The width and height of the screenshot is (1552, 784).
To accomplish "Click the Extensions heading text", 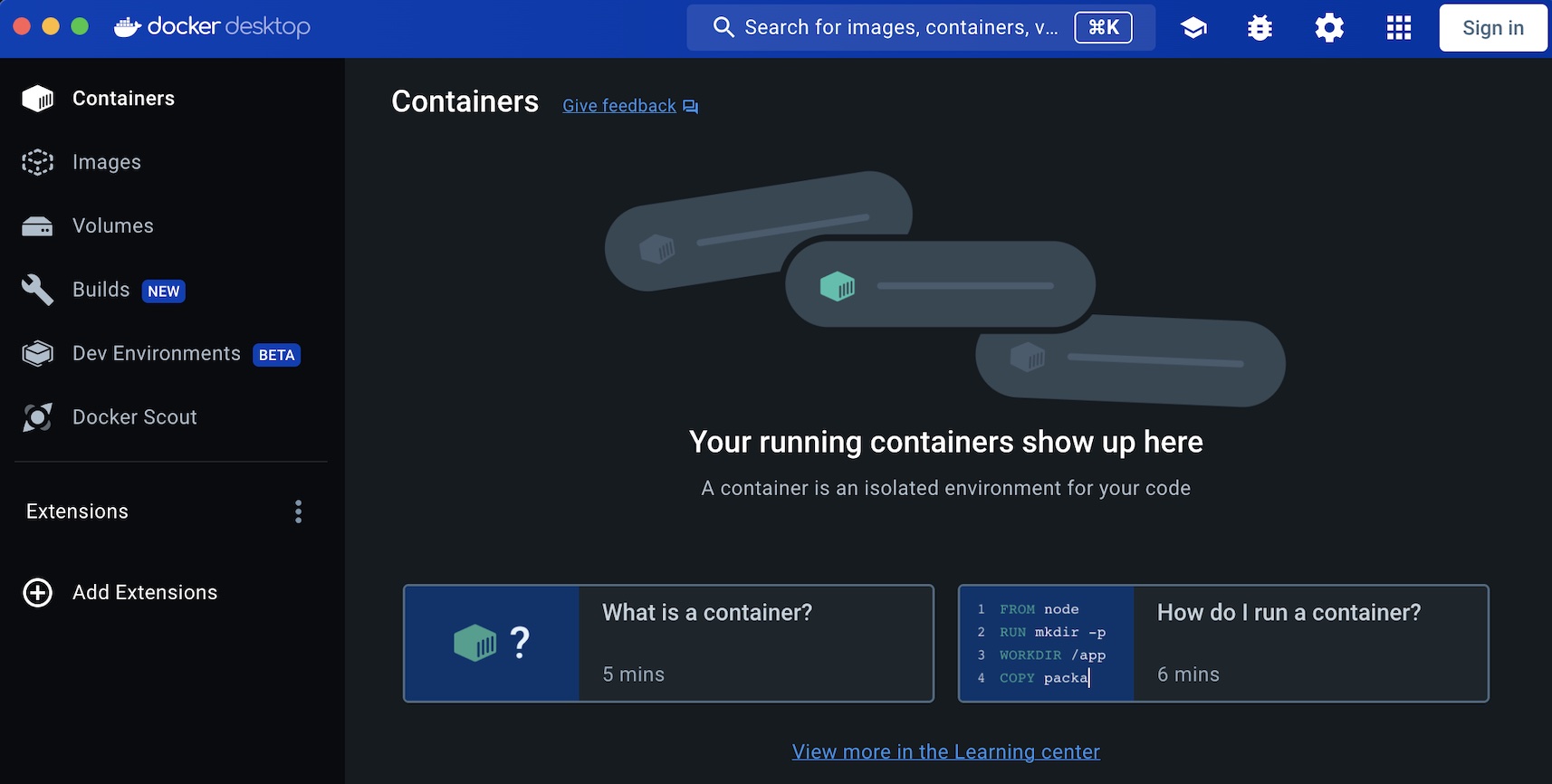I will pyautogui.click(x=77, y=512).
